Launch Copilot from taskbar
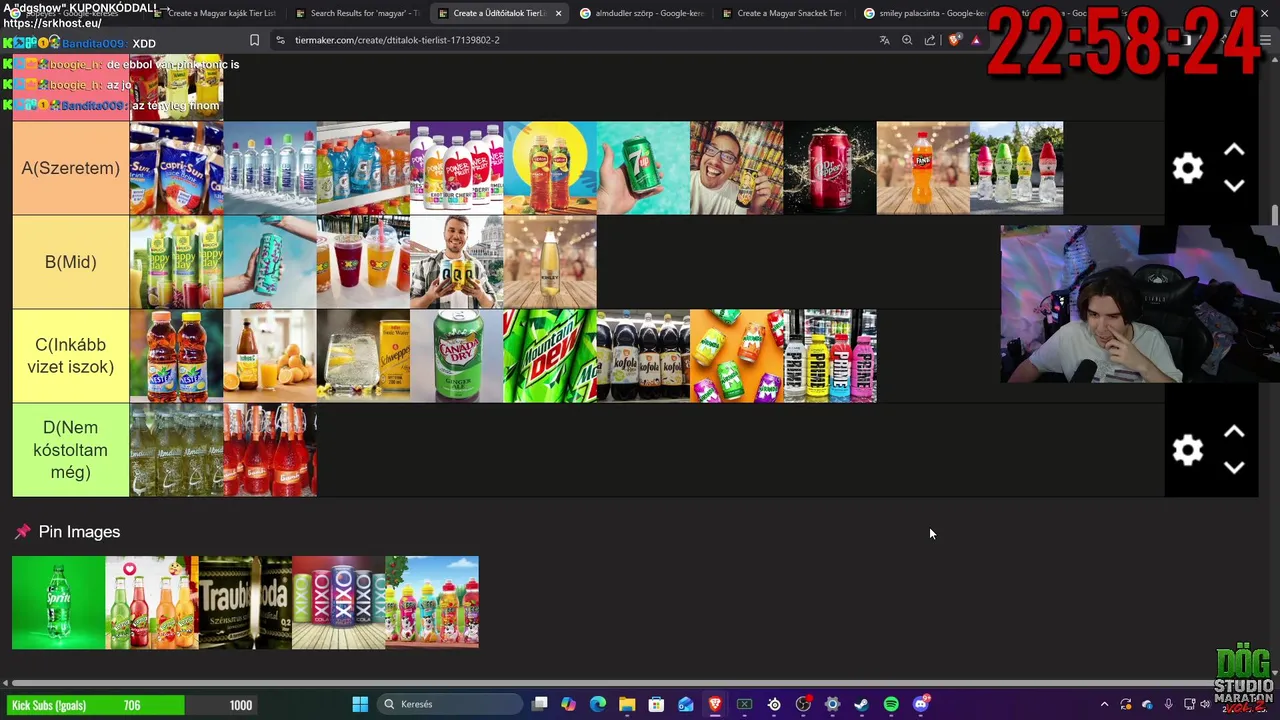 (x=569, y=704)
